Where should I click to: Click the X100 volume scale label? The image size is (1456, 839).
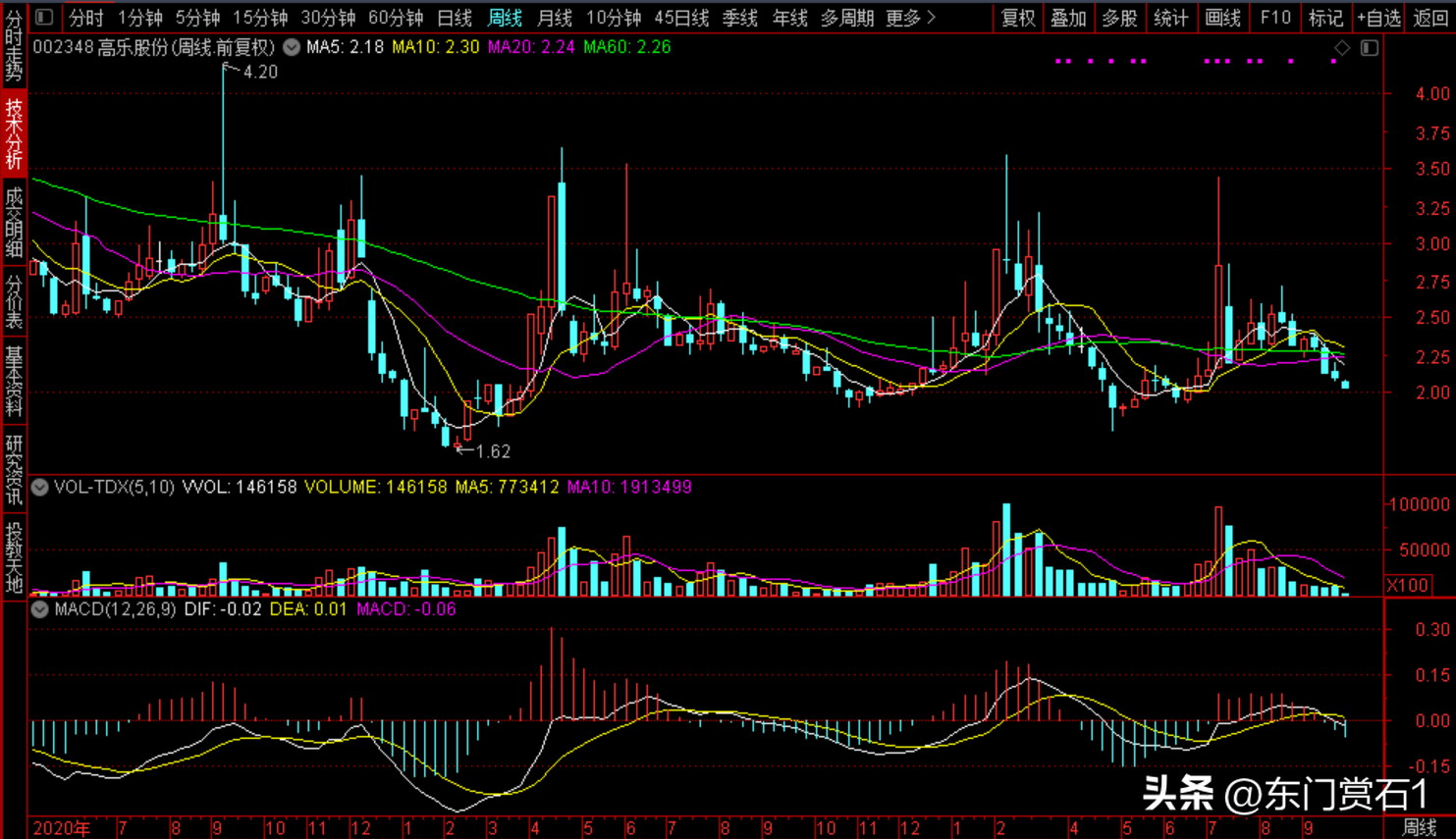pyautogui.click(x=1407, y=585)
